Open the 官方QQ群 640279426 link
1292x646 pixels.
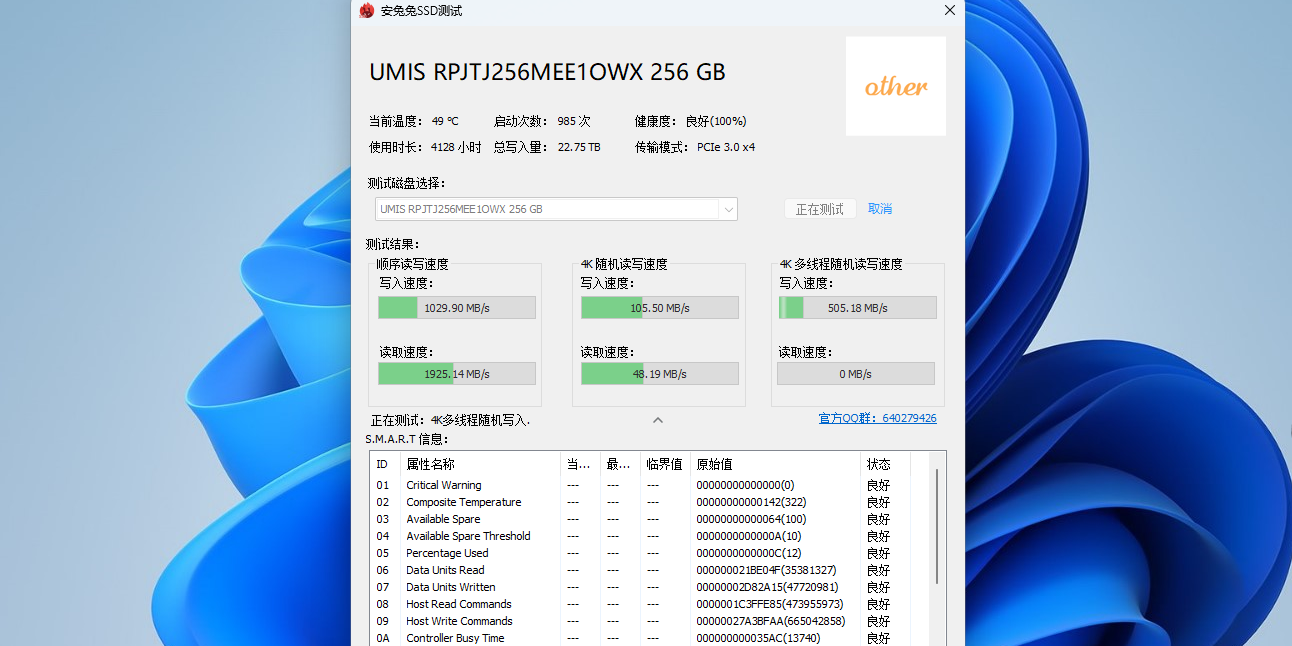[x=878, y=418]
